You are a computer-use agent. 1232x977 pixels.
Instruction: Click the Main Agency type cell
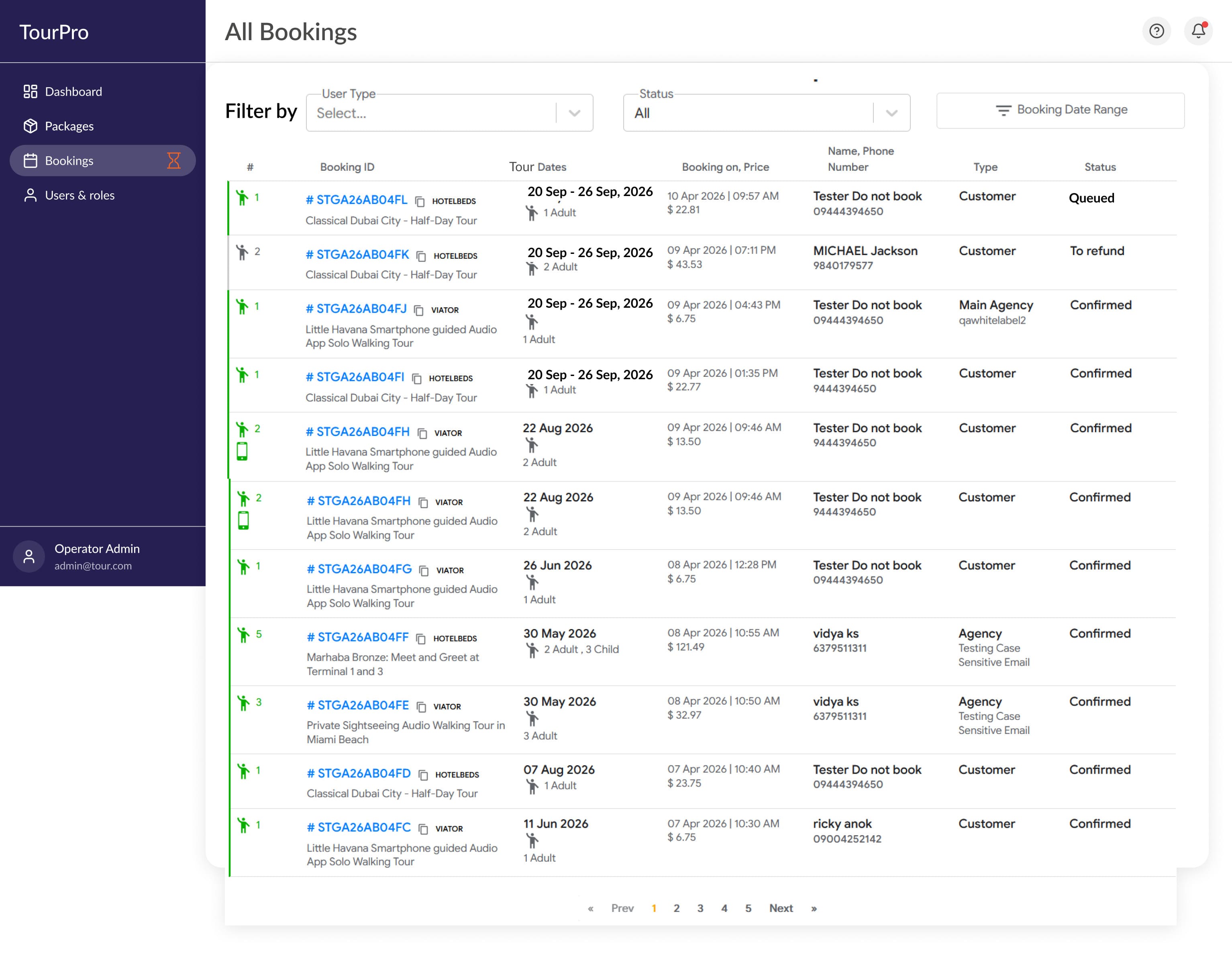[x=996, y=305]
